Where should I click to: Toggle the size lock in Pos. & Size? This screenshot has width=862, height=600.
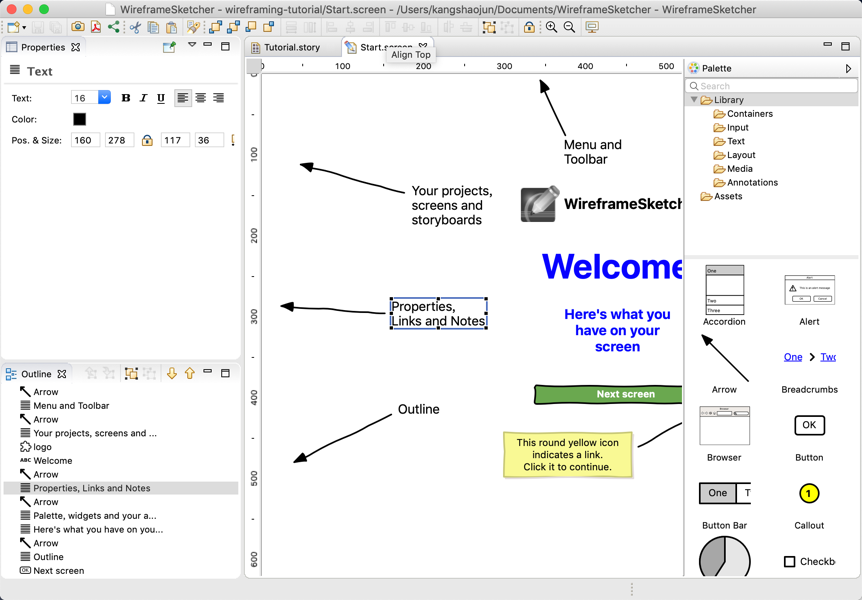coord(147,140)
